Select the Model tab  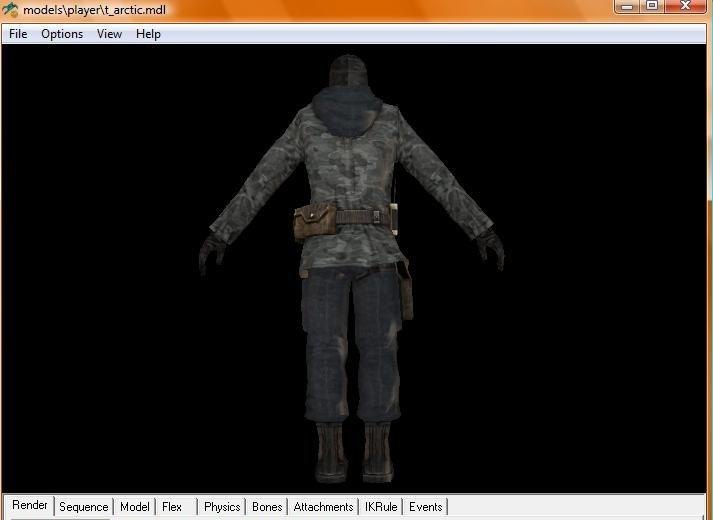point(134,507)
